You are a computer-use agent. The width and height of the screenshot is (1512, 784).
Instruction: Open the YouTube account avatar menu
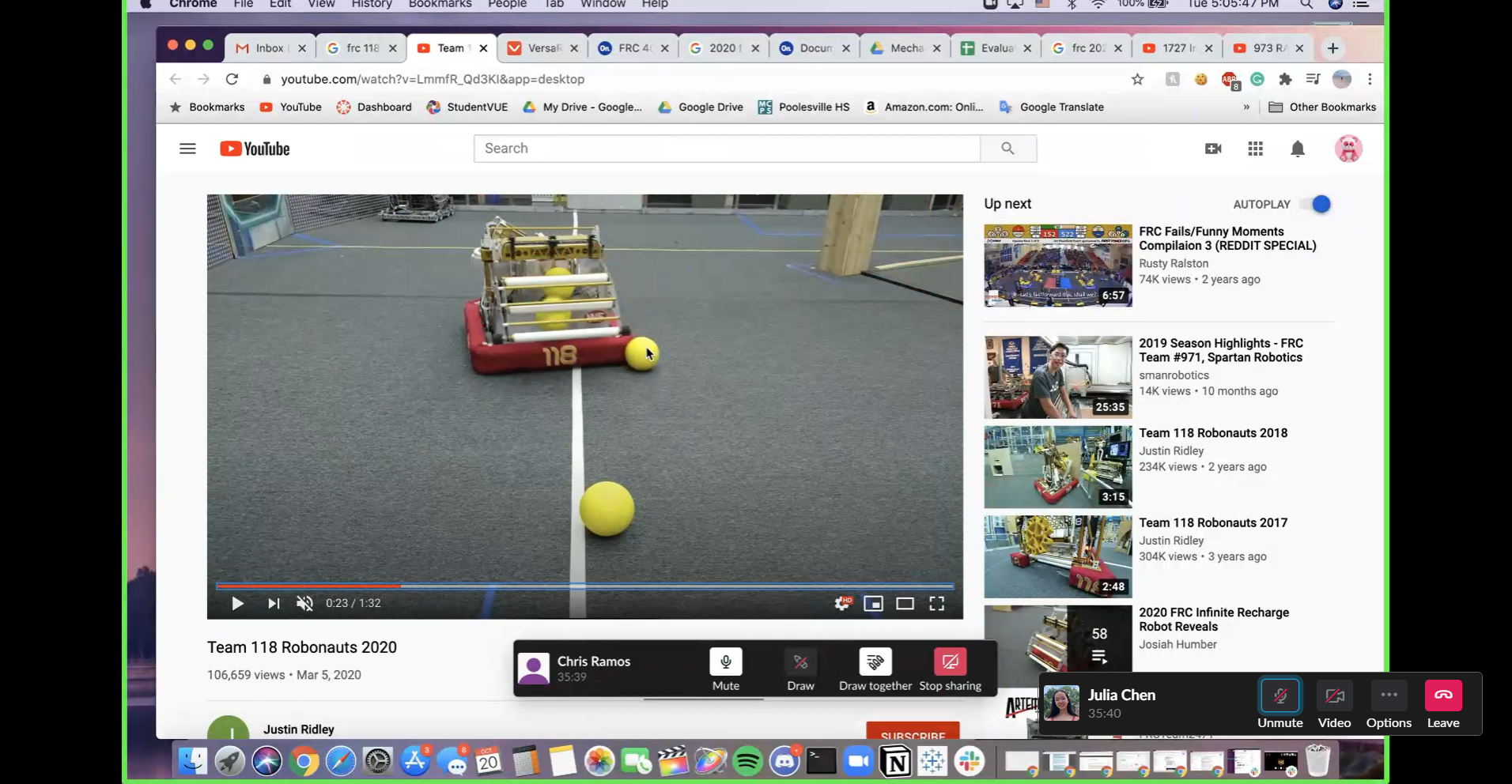pyautogui.click(x=1348, y=149)
